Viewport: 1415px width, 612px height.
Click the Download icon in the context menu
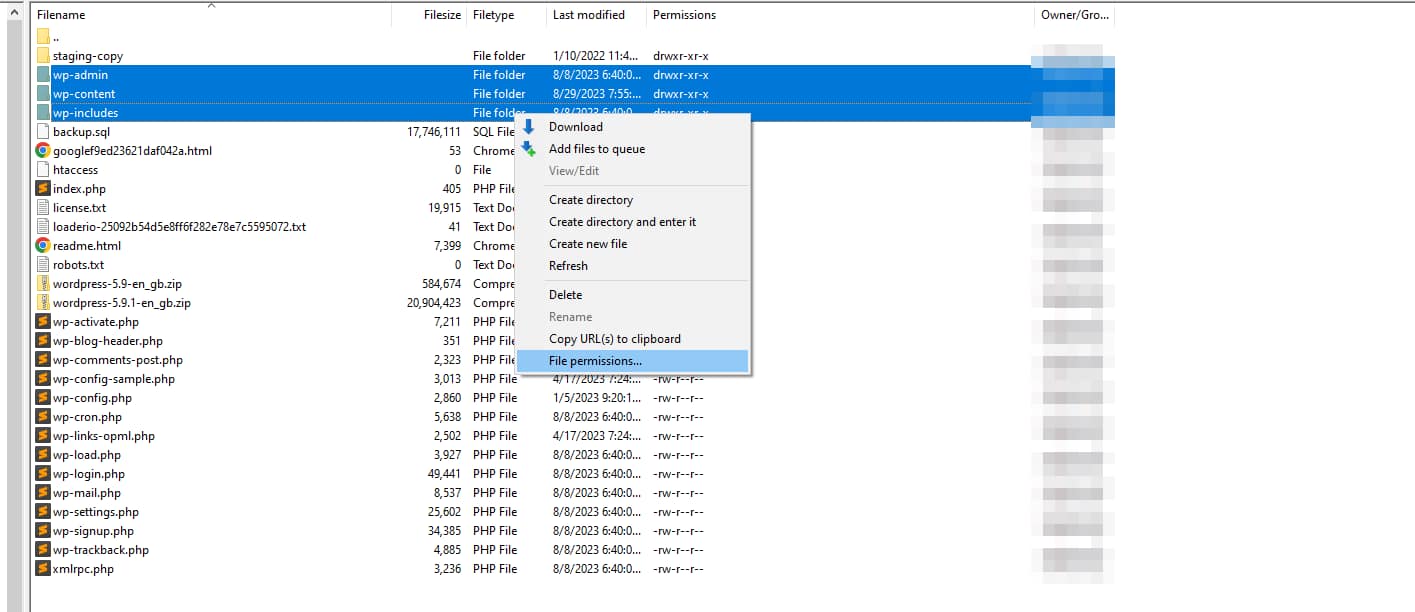(x=530, y=126)
